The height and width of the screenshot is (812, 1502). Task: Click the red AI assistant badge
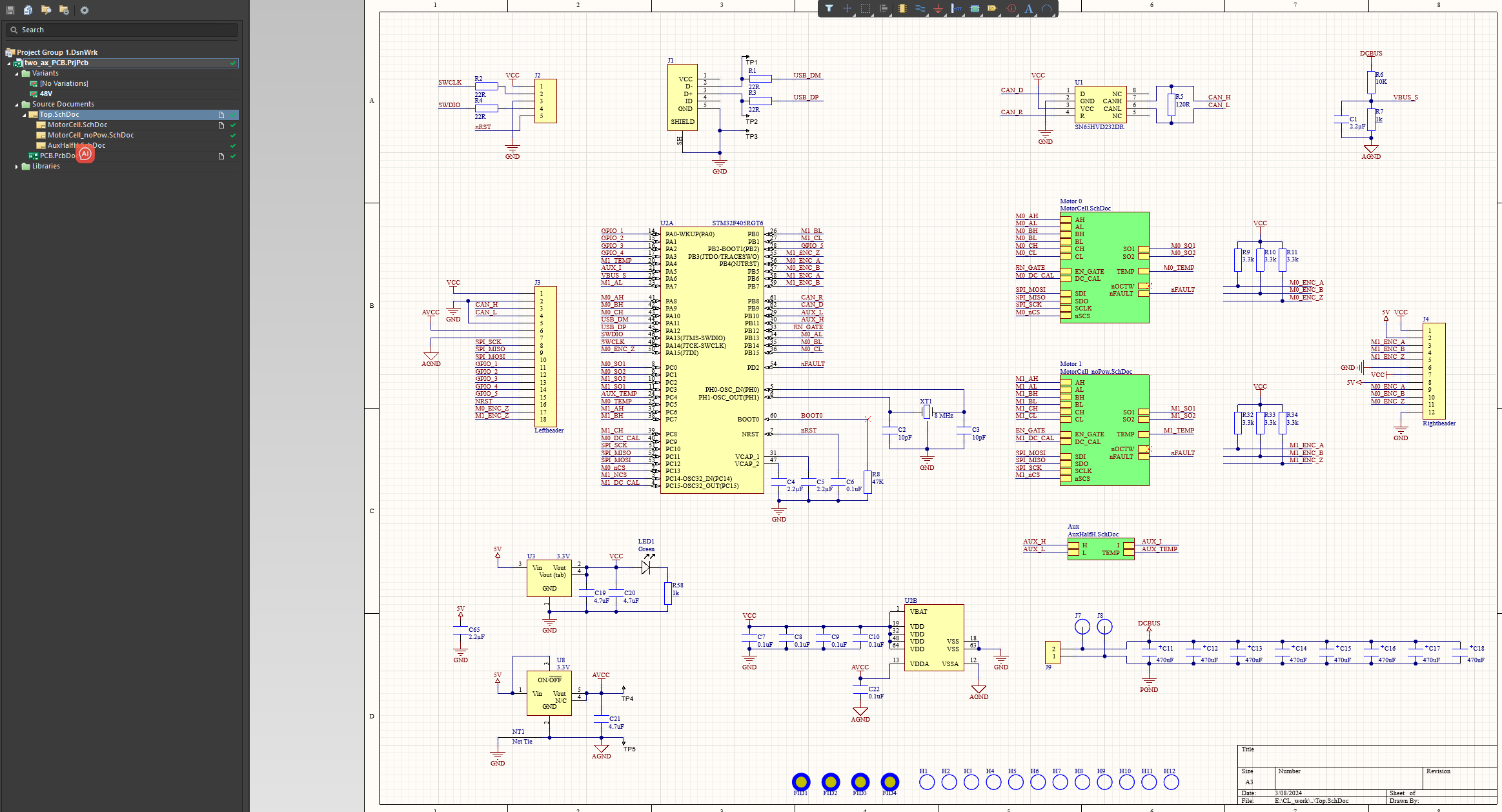coord(85,154)
